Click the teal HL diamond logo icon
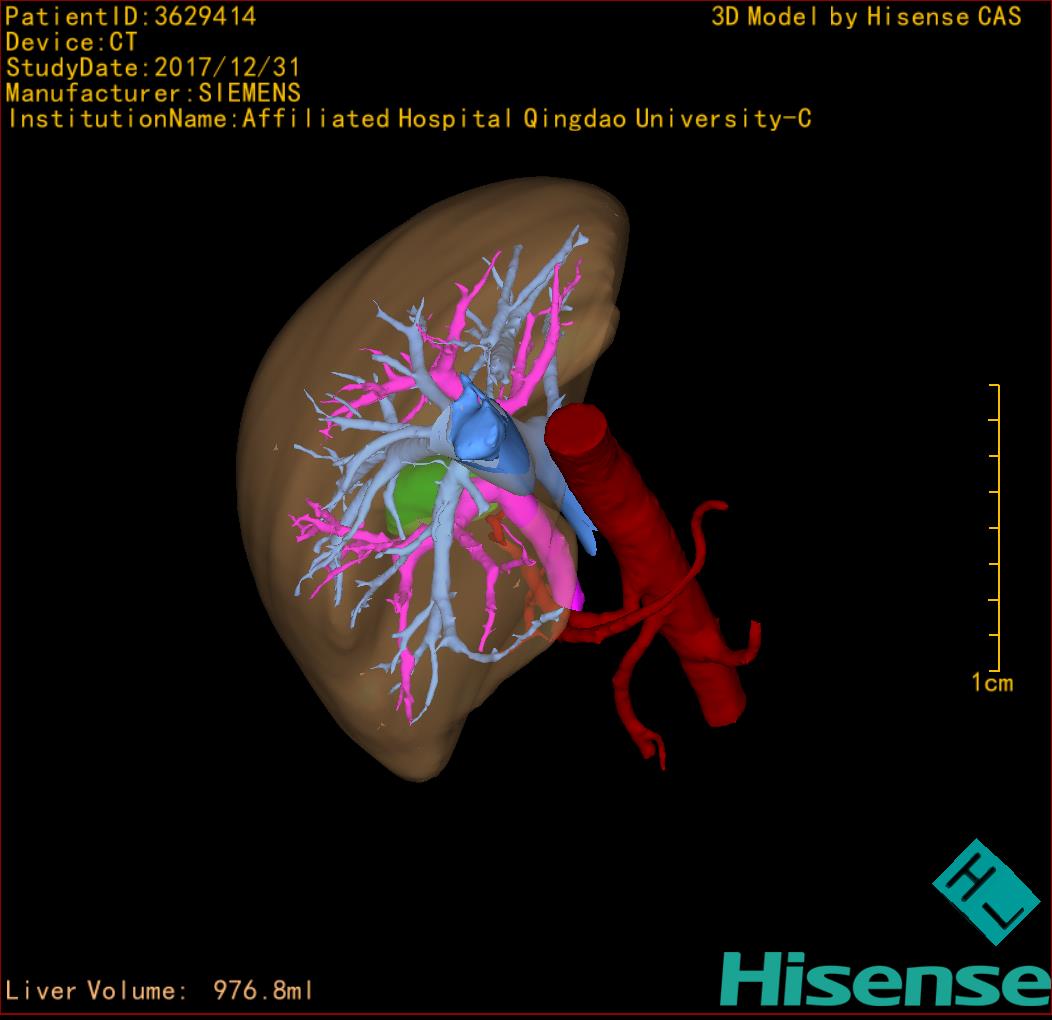The width and height of the screenshot is (1052, 1020). coord(979,892)
